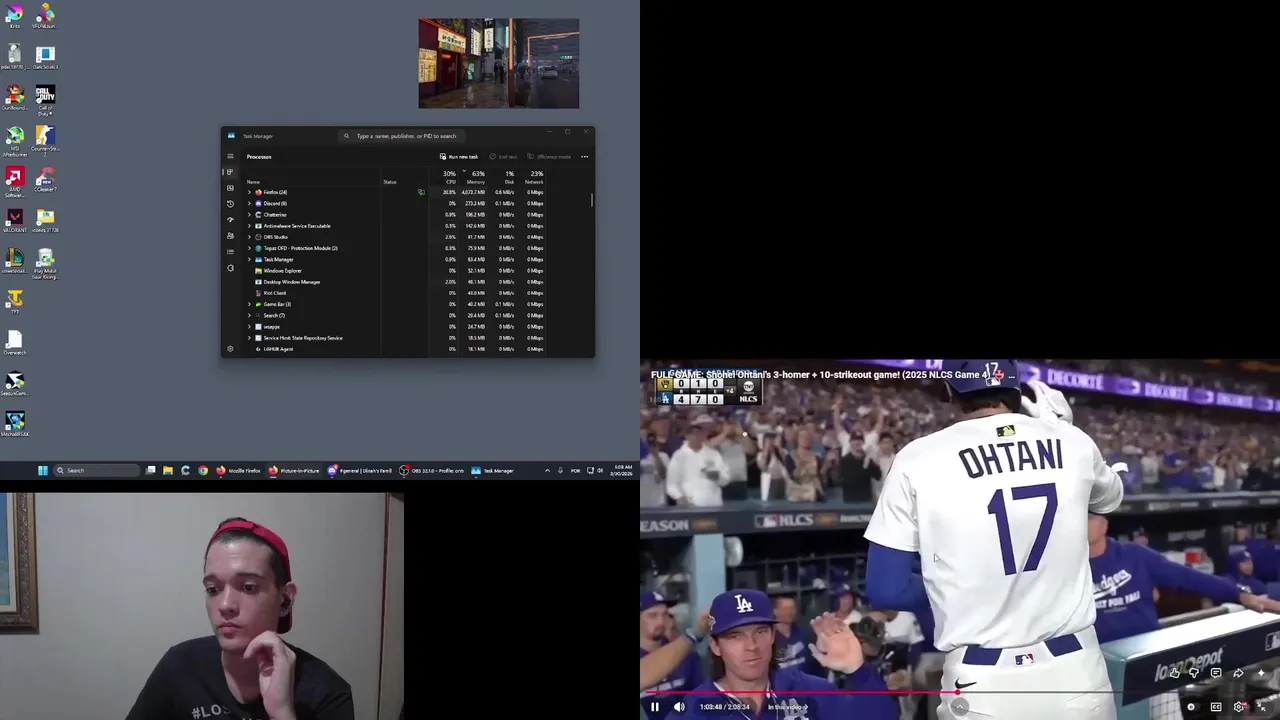Open YouTube video comments icon

1216,673
